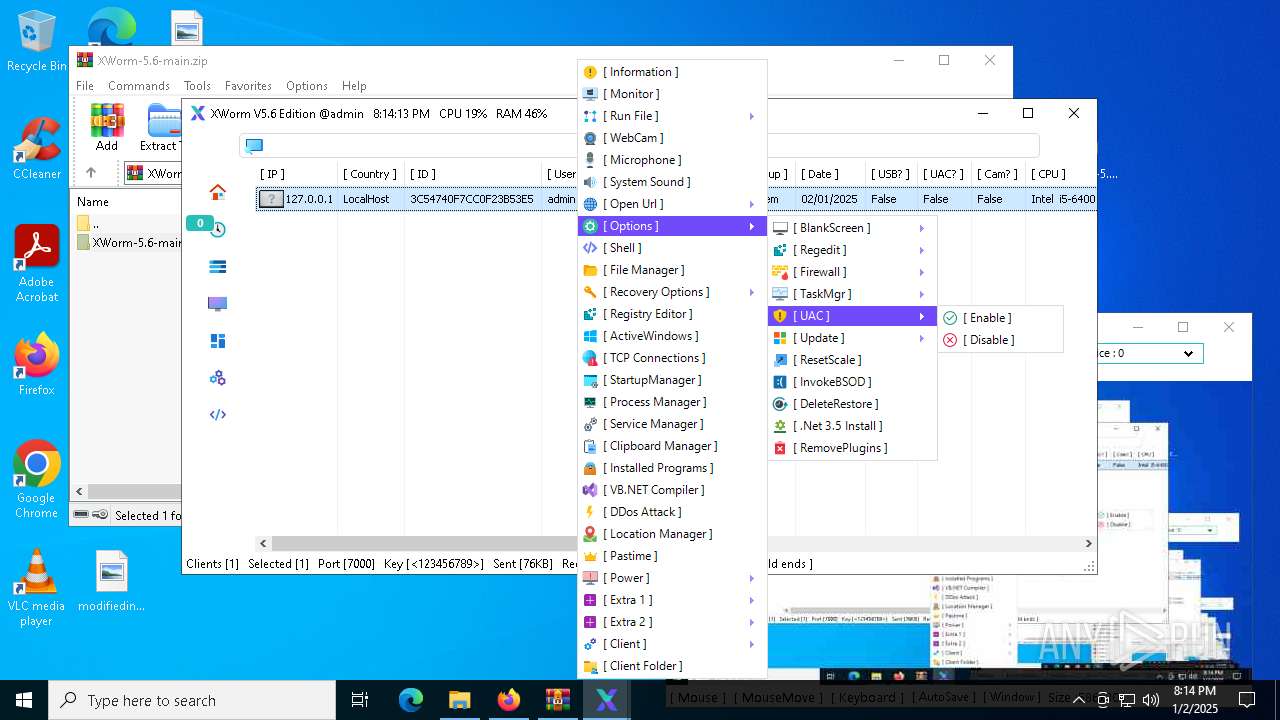Expand the Run File submenu arrow
The width and height of the screenshot is (1280, 720).
pos(751,116)
